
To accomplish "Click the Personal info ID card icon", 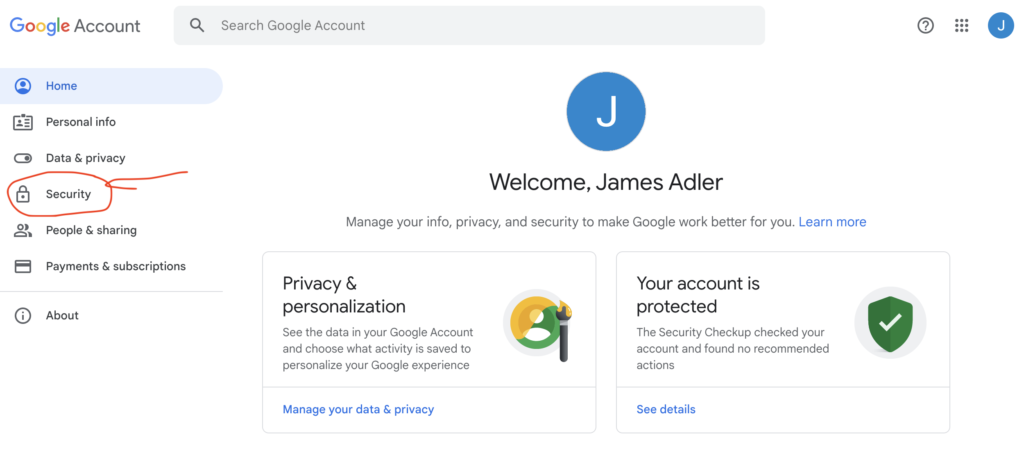I will coord(23,122).
